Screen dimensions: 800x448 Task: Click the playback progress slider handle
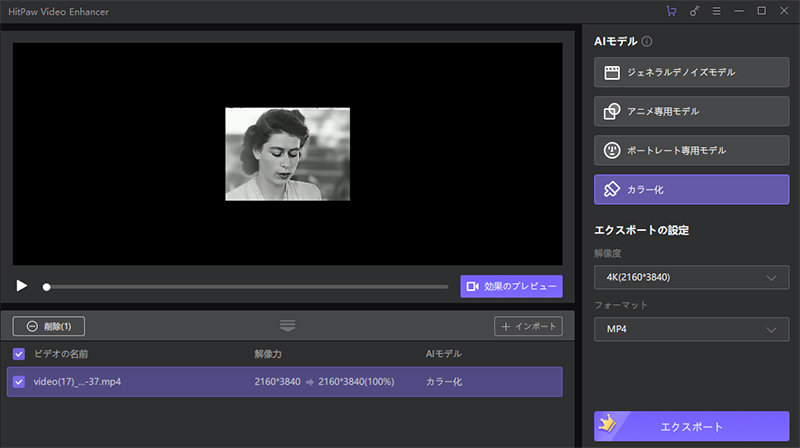[46, 287]
